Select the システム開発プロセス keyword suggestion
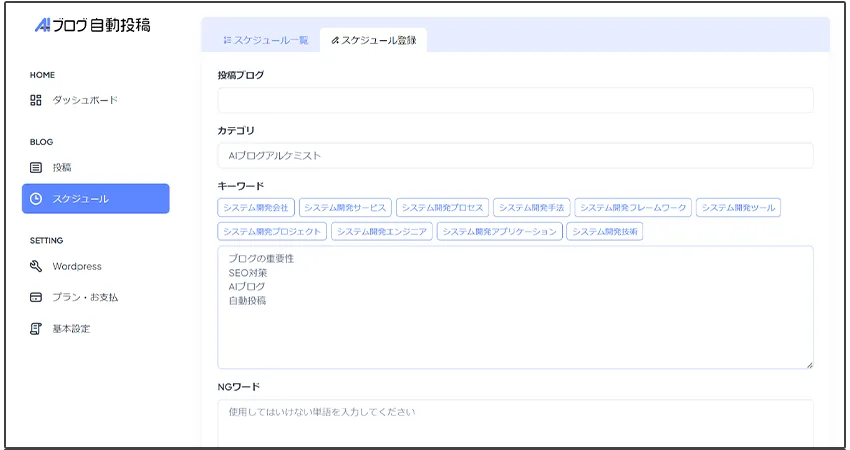 pos(441,208)
